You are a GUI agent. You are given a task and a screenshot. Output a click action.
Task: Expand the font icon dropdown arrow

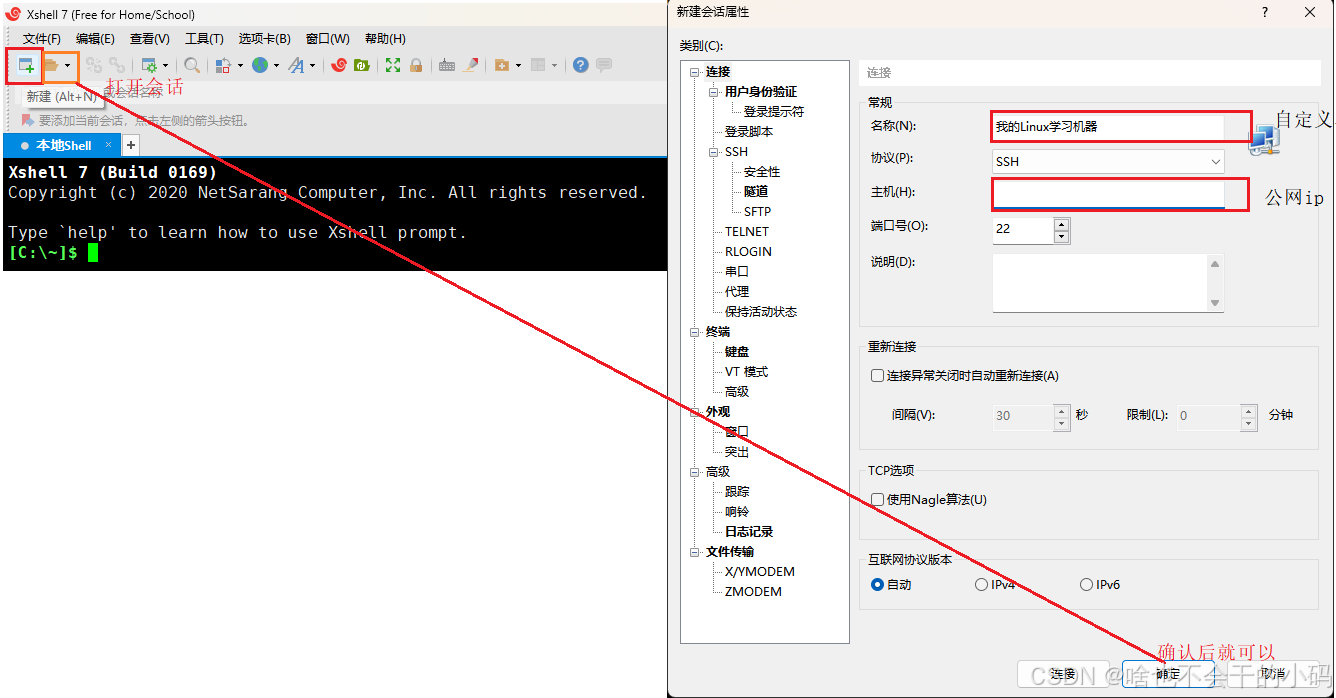[x=312, y=66]
